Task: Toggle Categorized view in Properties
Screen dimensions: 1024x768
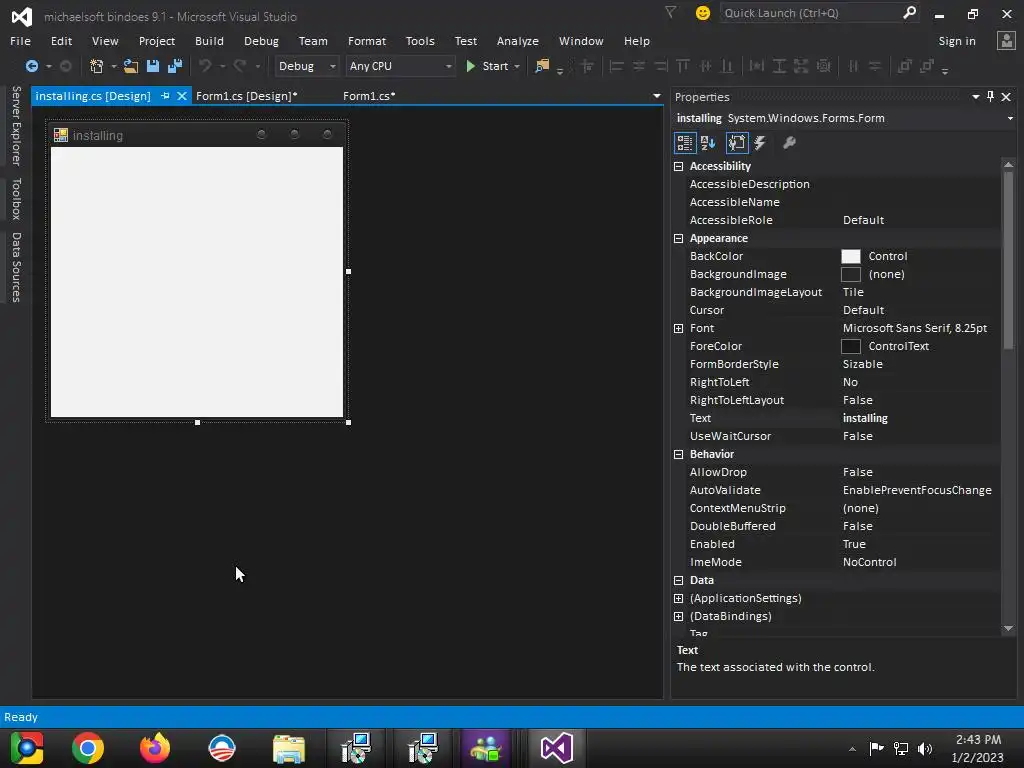Action: point(684,143)
